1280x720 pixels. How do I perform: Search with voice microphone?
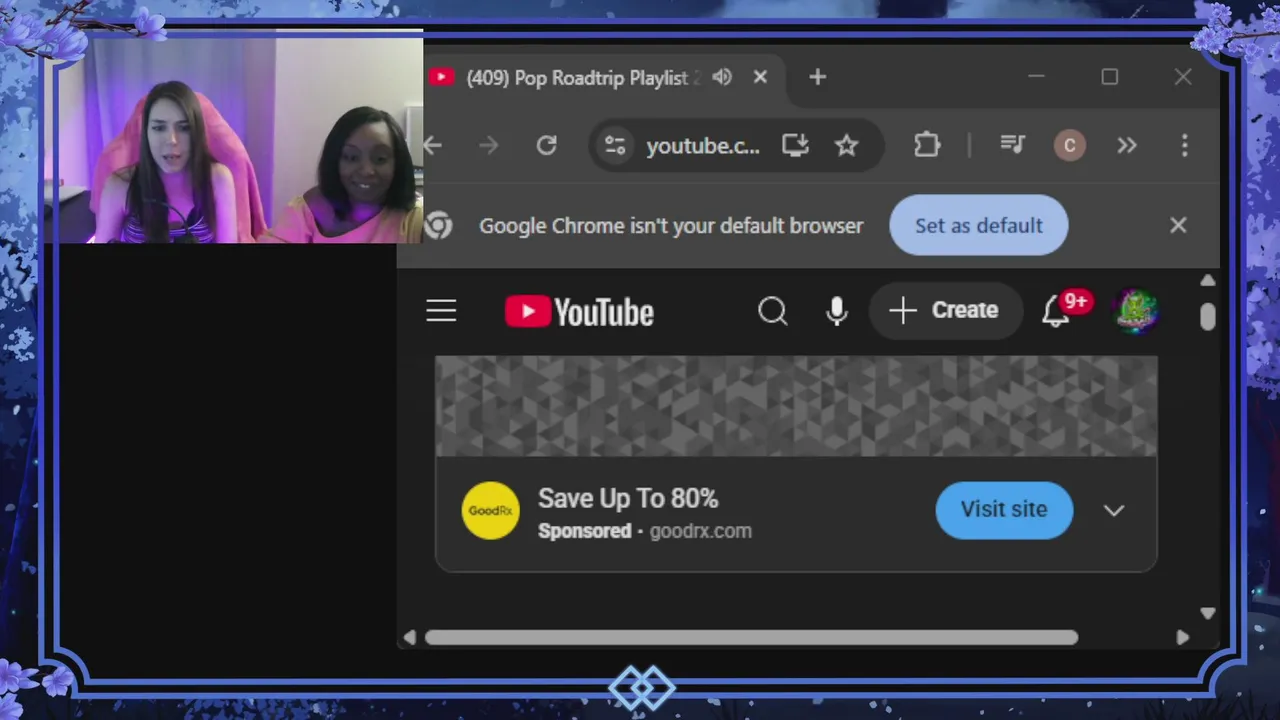point(837,311)
